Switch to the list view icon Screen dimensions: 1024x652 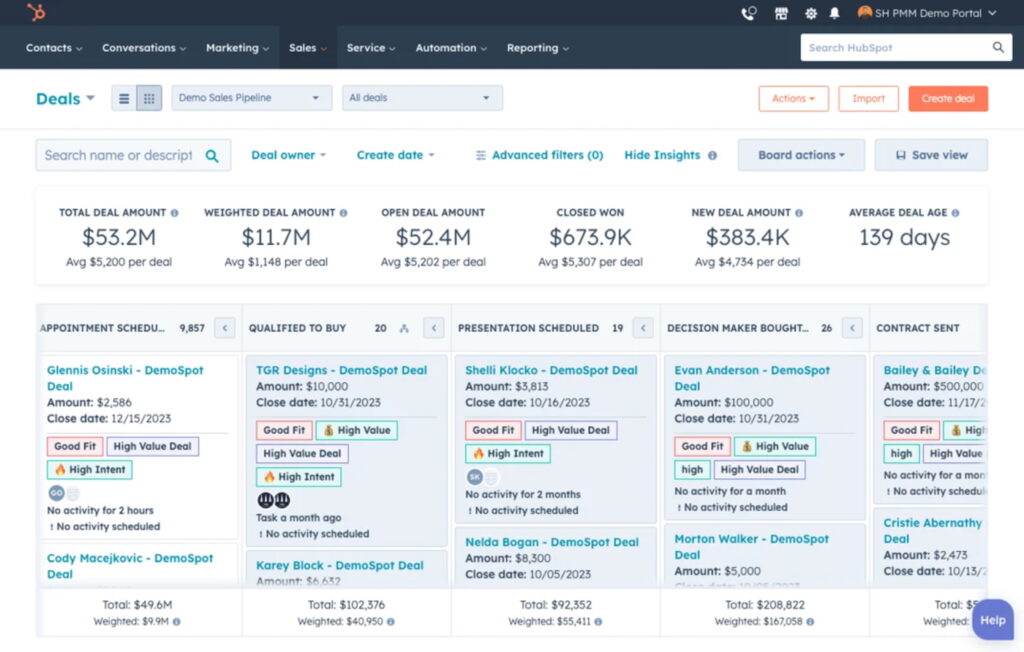[124, 99]
